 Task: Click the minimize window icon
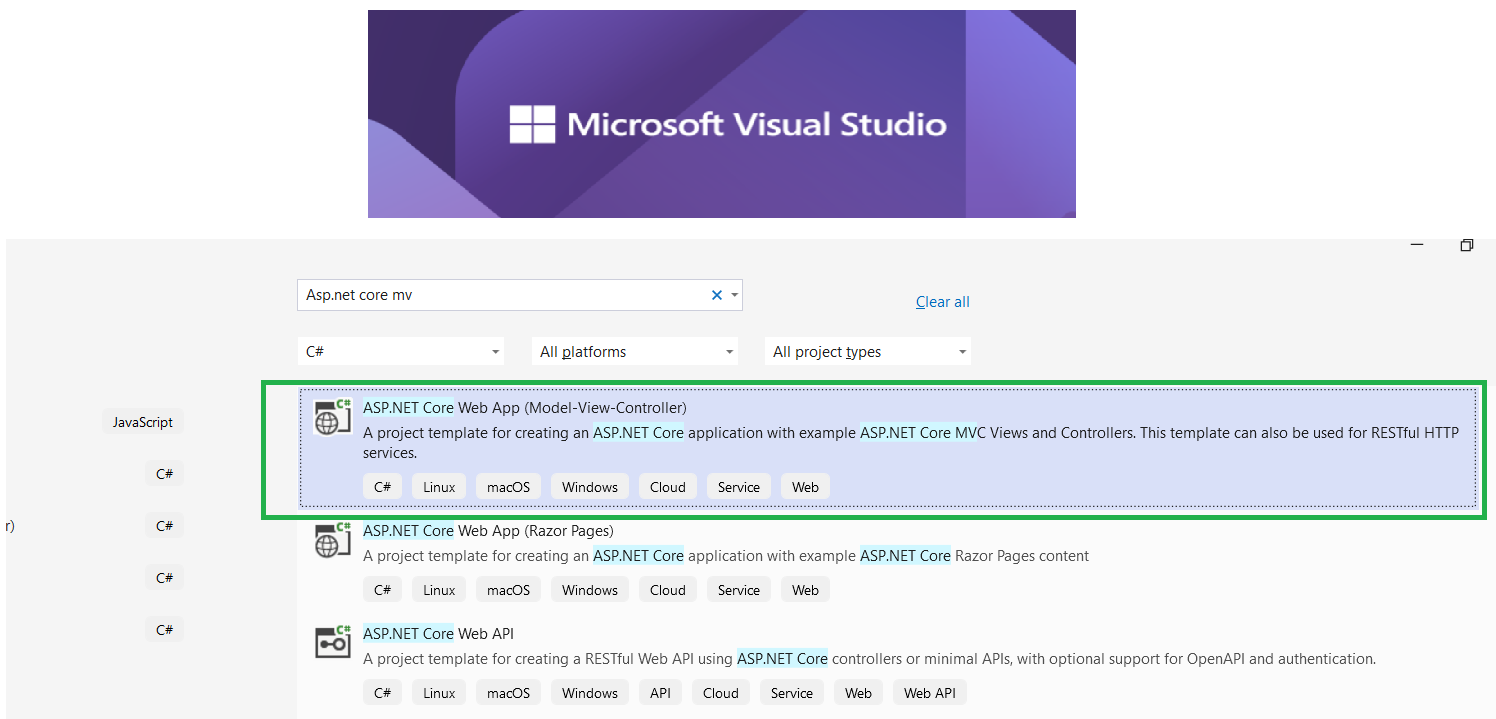[1417, 244]
